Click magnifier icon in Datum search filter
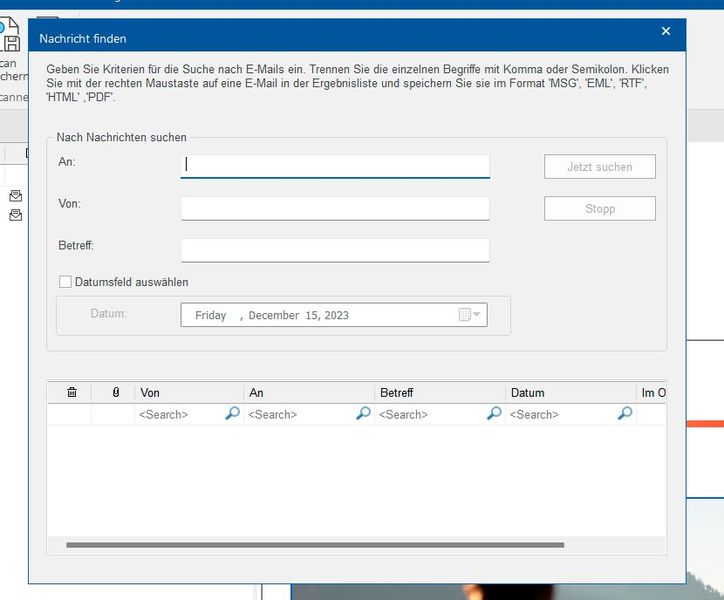724x600 pixels. coord(625,413)
